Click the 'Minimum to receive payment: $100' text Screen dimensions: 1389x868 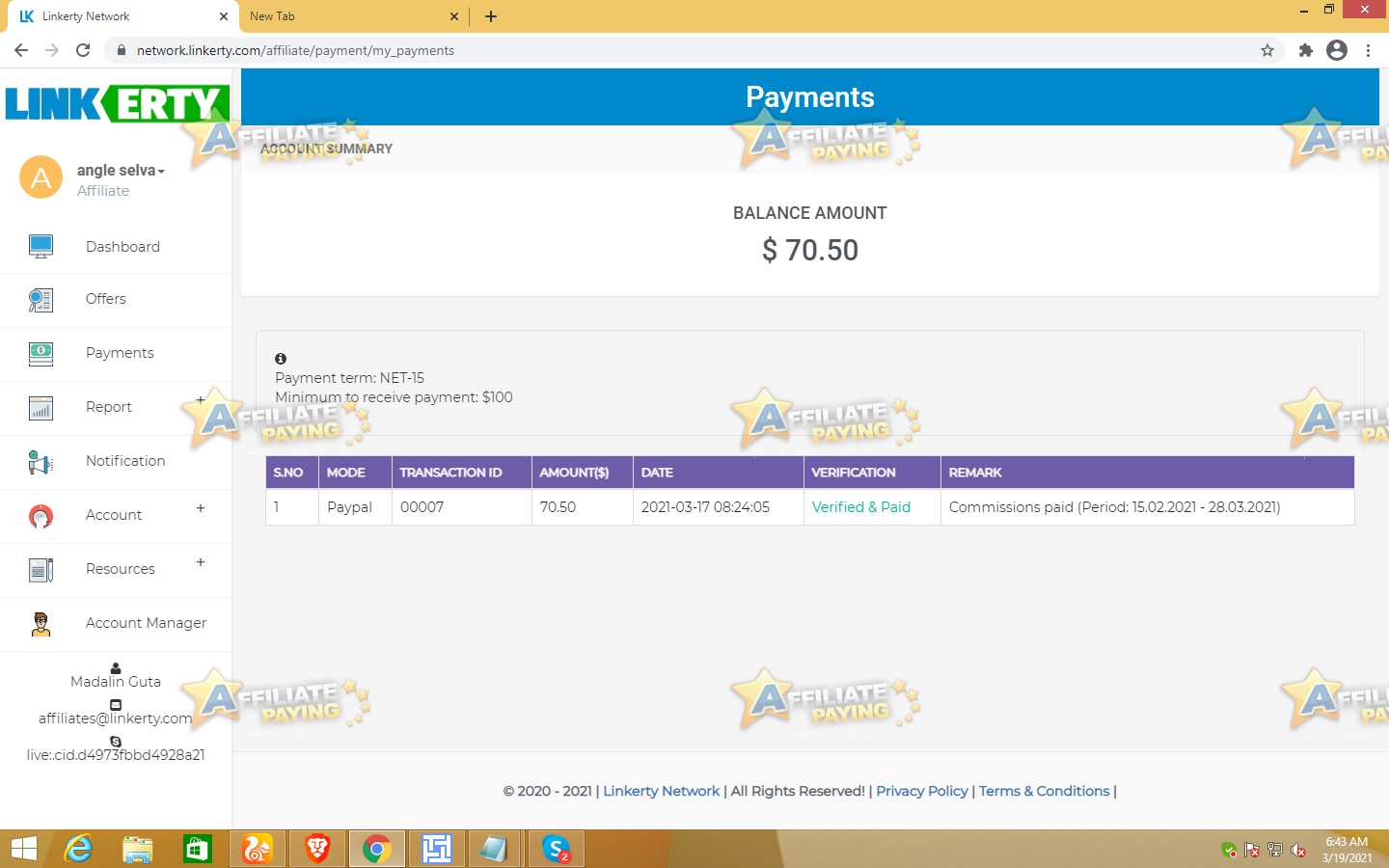point(395,397)
